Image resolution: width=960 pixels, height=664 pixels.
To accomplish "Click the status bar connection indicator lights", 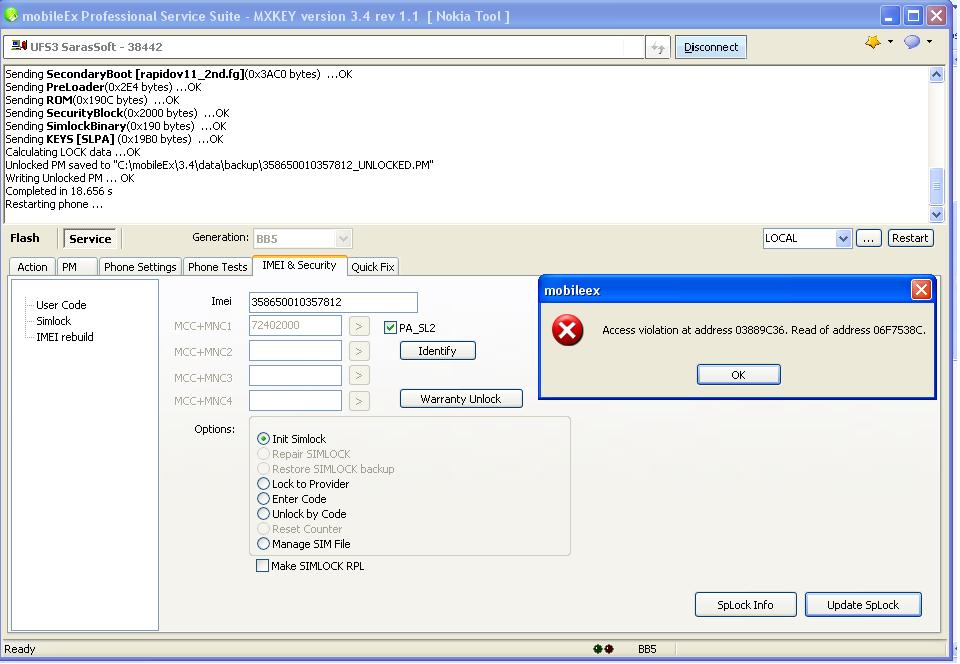I will coord(603,649).
